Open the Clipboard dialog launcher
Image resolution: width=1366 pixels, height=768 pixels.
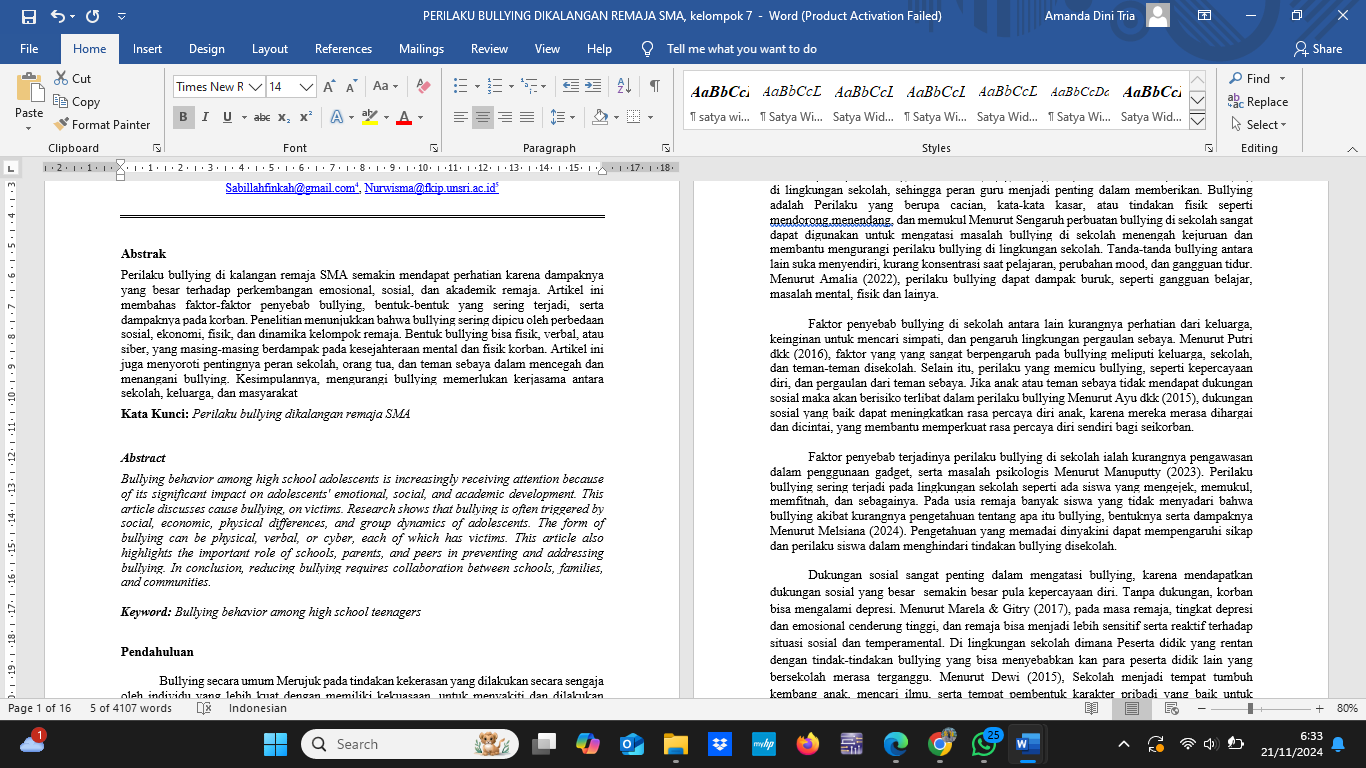coord(156,147)
